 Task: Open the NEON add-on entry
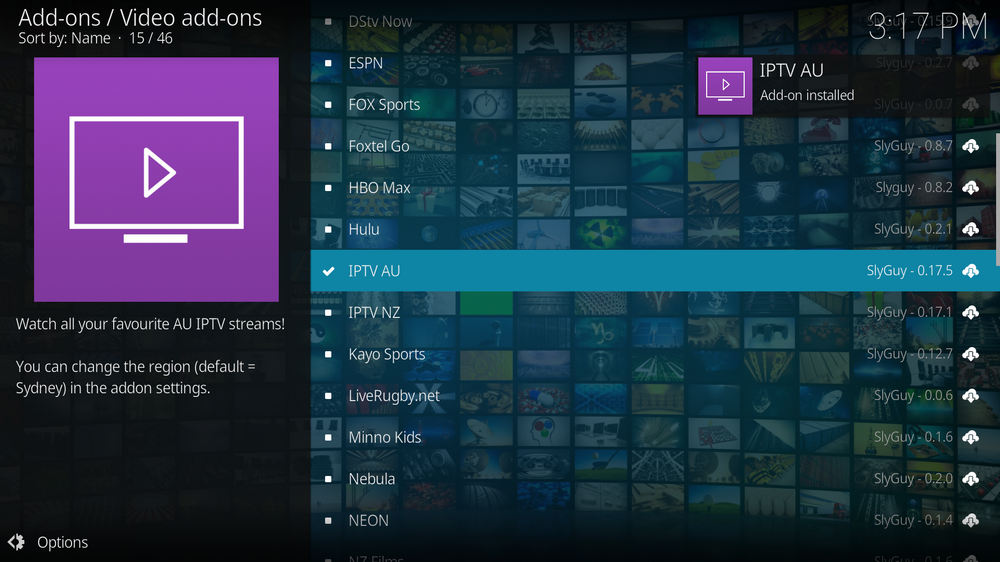368,520
